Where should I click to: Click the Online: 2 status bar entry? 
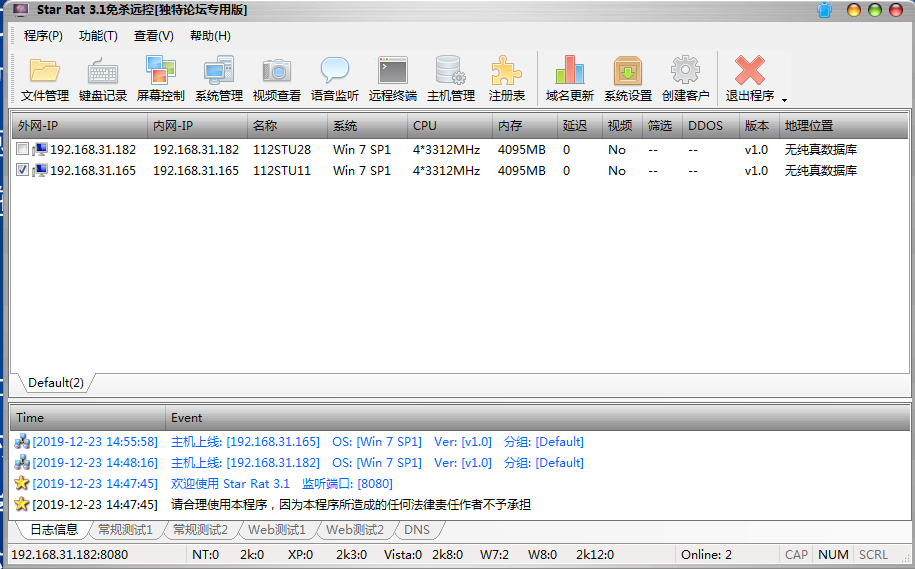pyautogui.click(x=706, y=555)
